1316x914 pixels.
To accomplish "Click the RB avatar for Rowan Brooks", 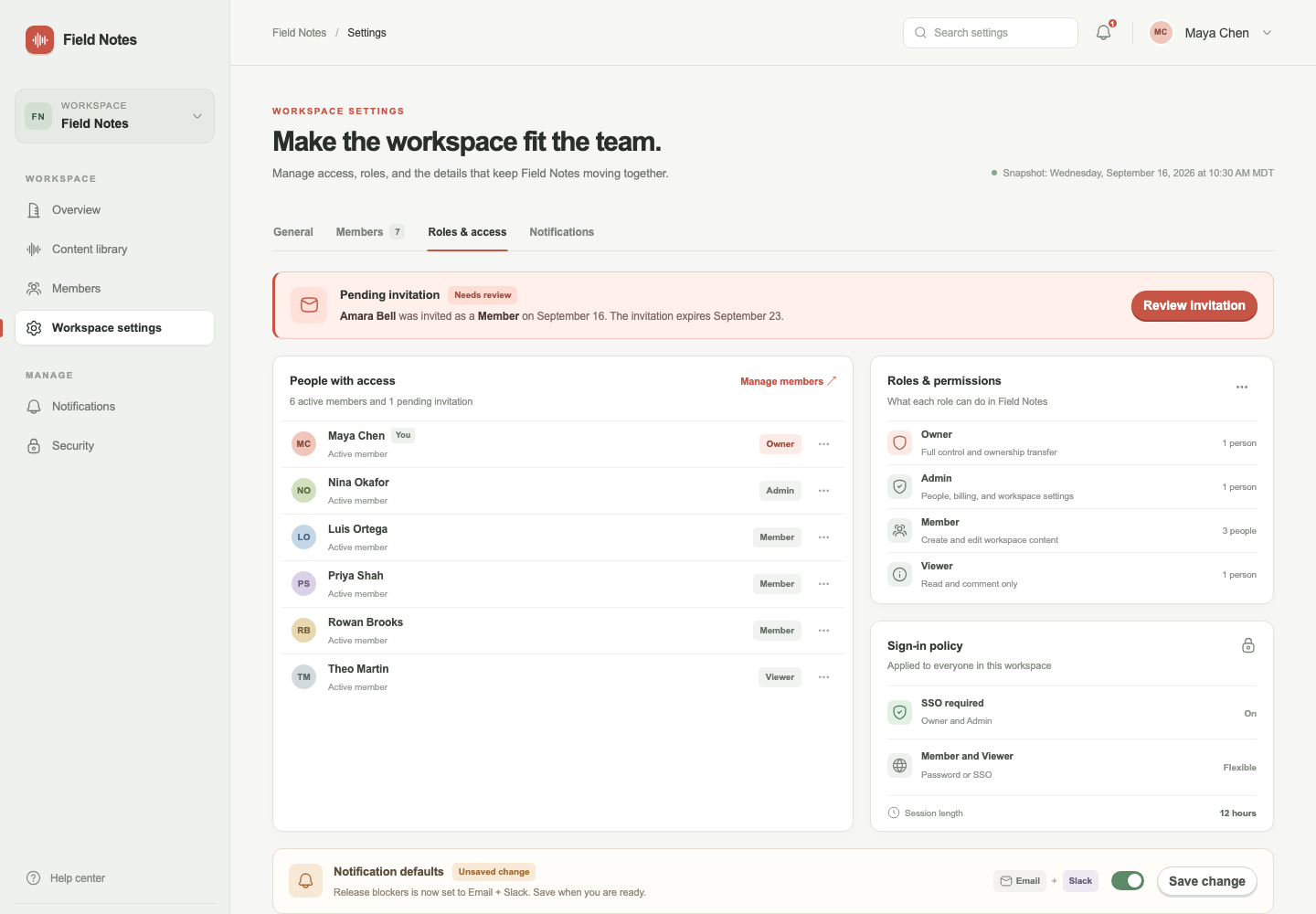I will [x=303, y=631].
